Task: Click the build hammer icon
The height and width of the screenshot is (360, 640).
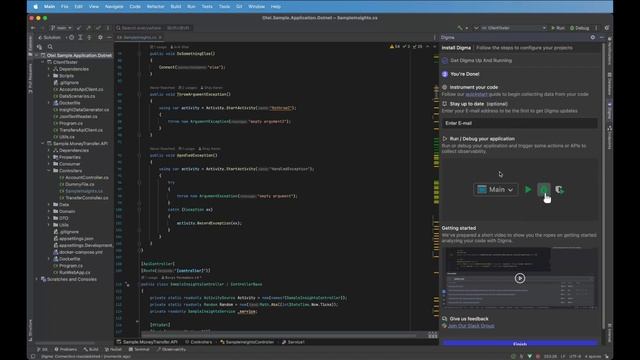Action: [x=460, y=28]
